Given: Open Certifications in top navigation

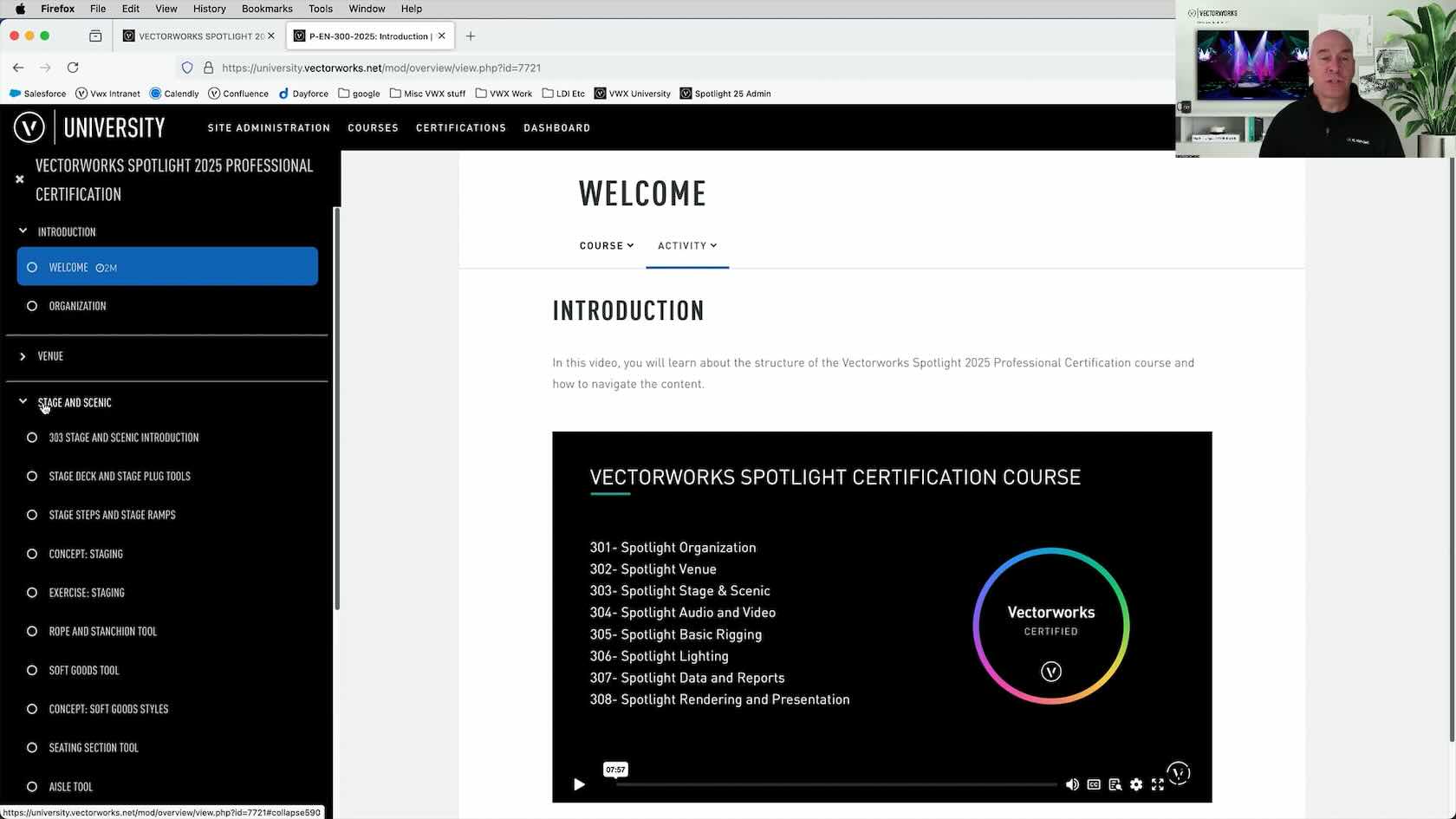Looking at the screenshot, I should [460, 127].
